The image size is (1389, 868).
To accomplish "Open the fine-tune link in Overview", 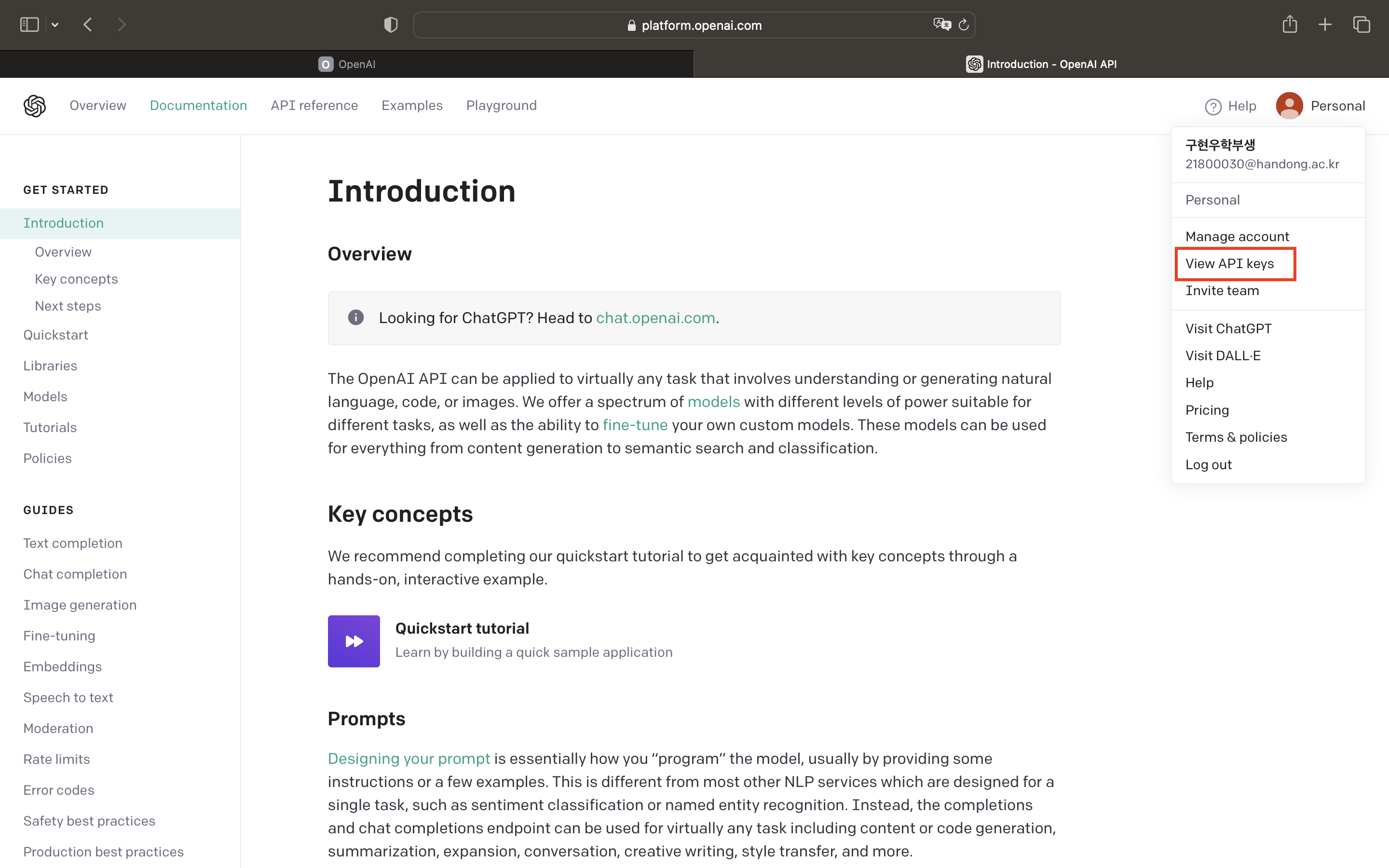I will click(x=635, y=425).
